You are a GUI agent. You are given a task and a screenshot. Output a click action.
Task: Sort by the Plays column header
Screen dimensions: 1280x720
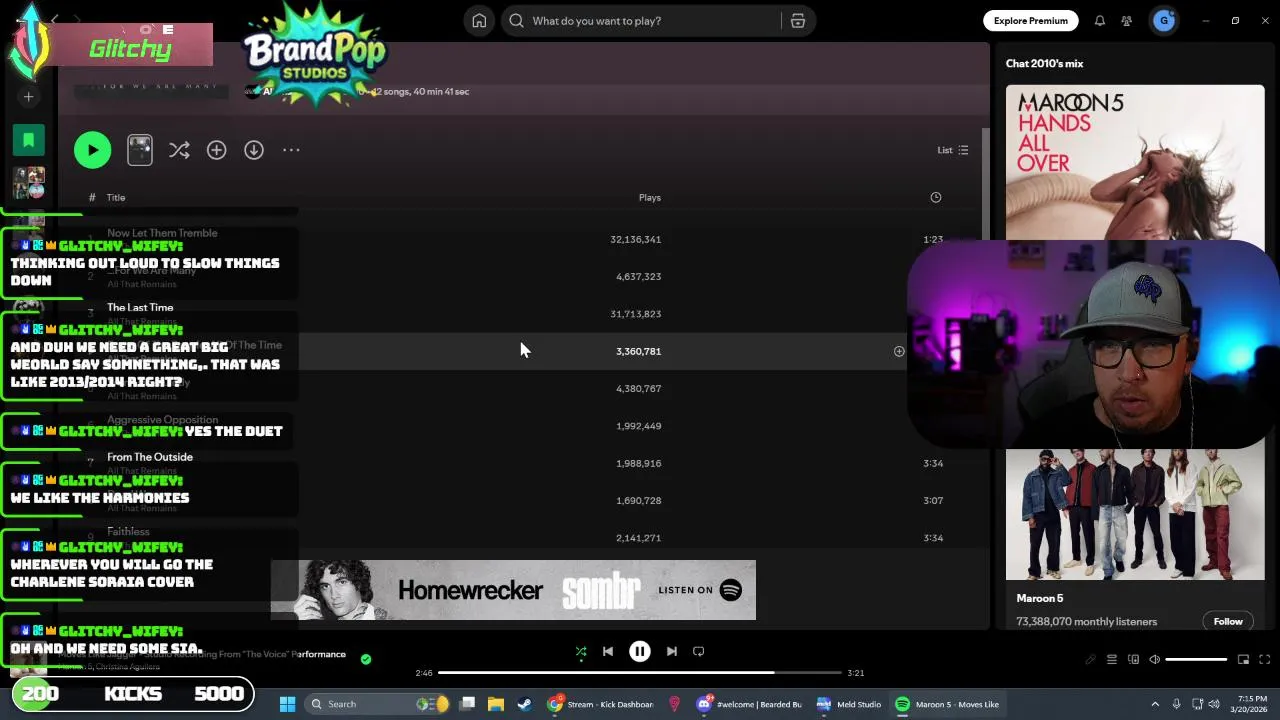[650, 198]
